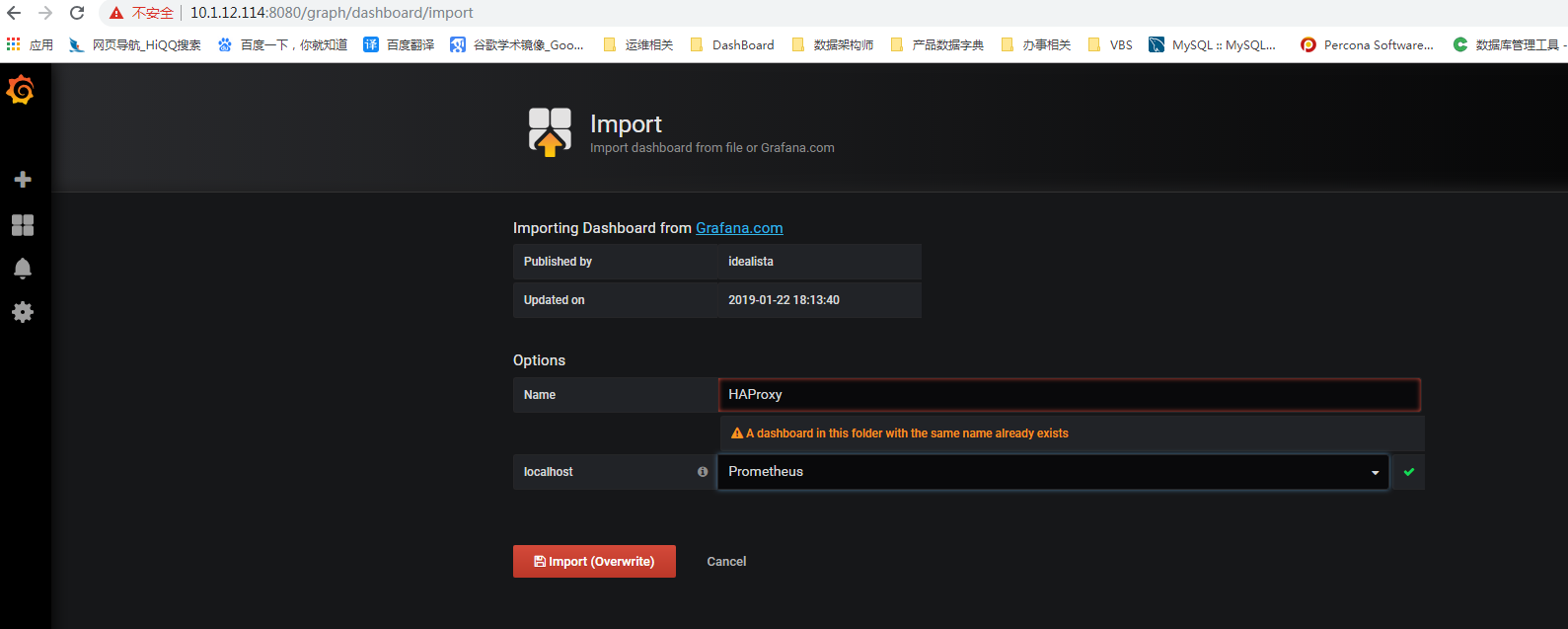The height and width of the screenshot is (629, 1568).
Task: Click the info icon next to localhost
Action: (703, 472)
